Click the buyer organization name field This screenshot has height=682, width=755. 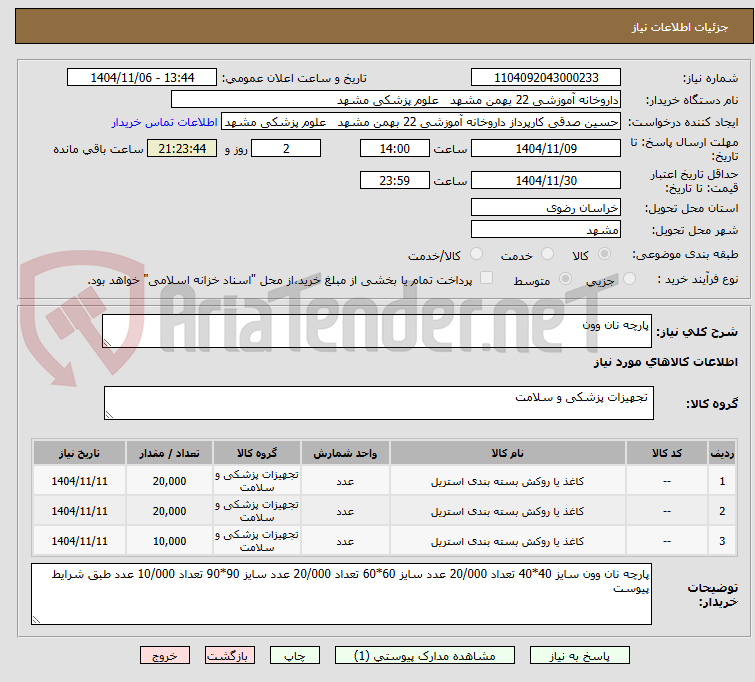coord(396,100)
